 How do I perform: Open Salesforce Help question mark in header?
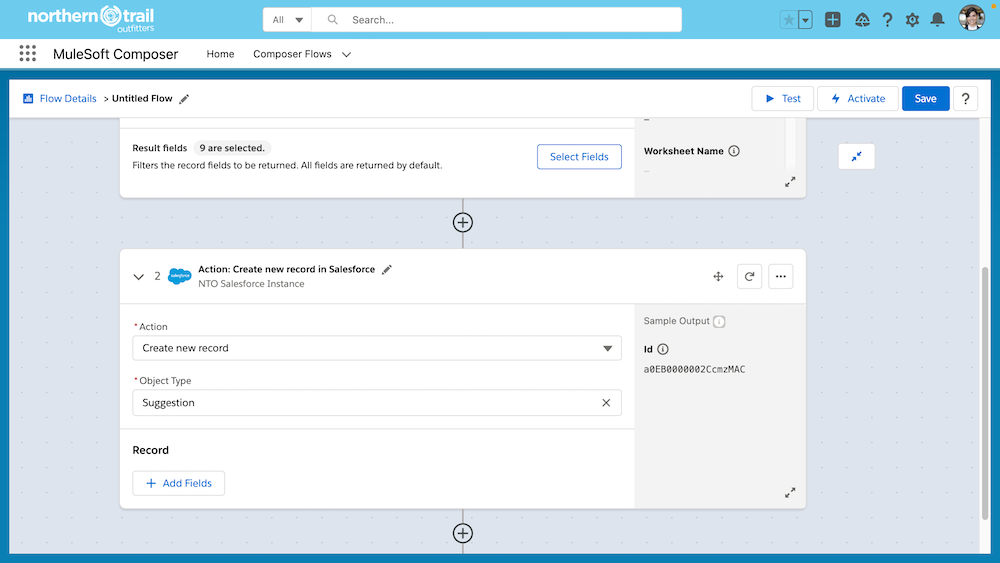[887, 20]
